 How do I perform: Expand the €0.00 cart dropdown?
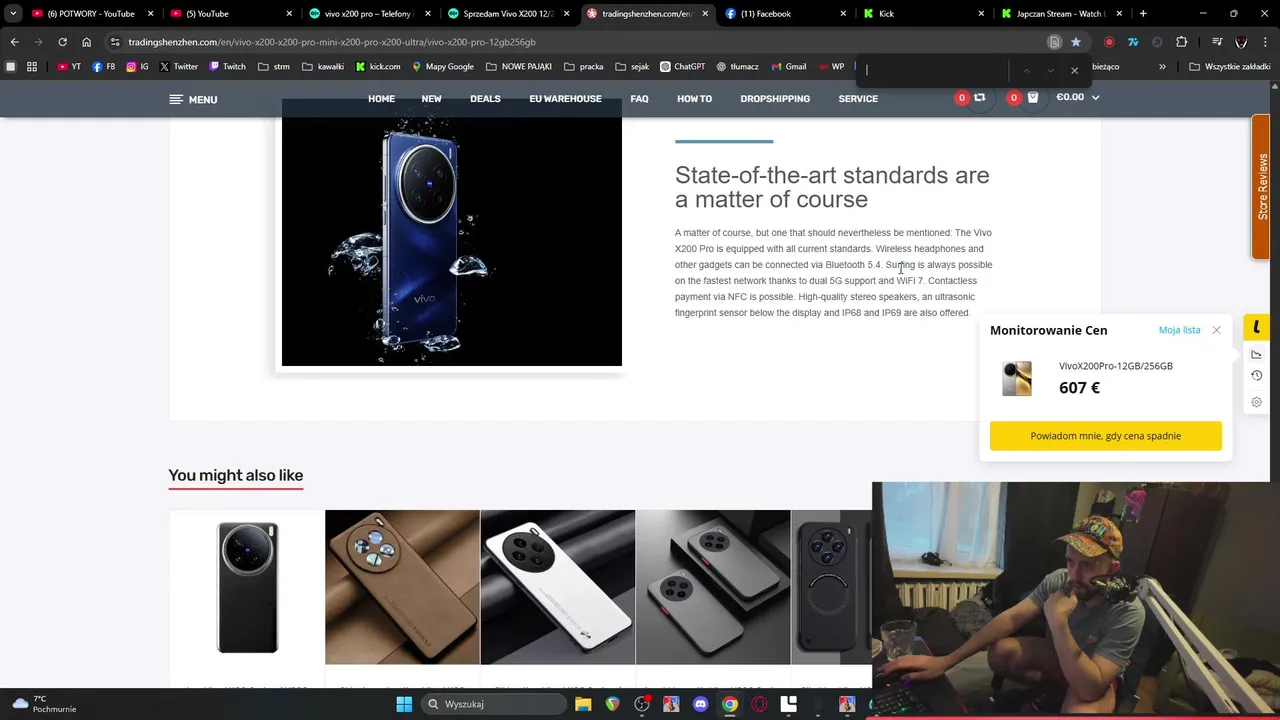(1078, 97)
